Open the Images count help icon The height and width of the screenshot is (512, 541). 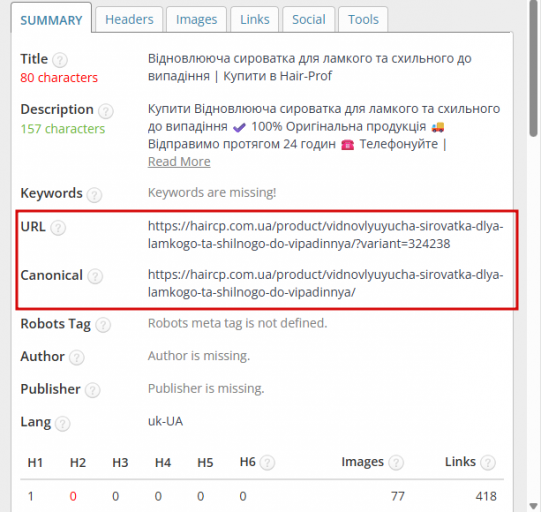(x=396, y=463)
